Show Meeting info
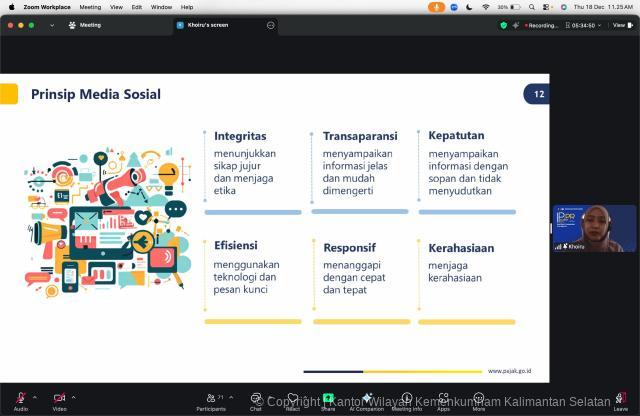 point(406,399)
